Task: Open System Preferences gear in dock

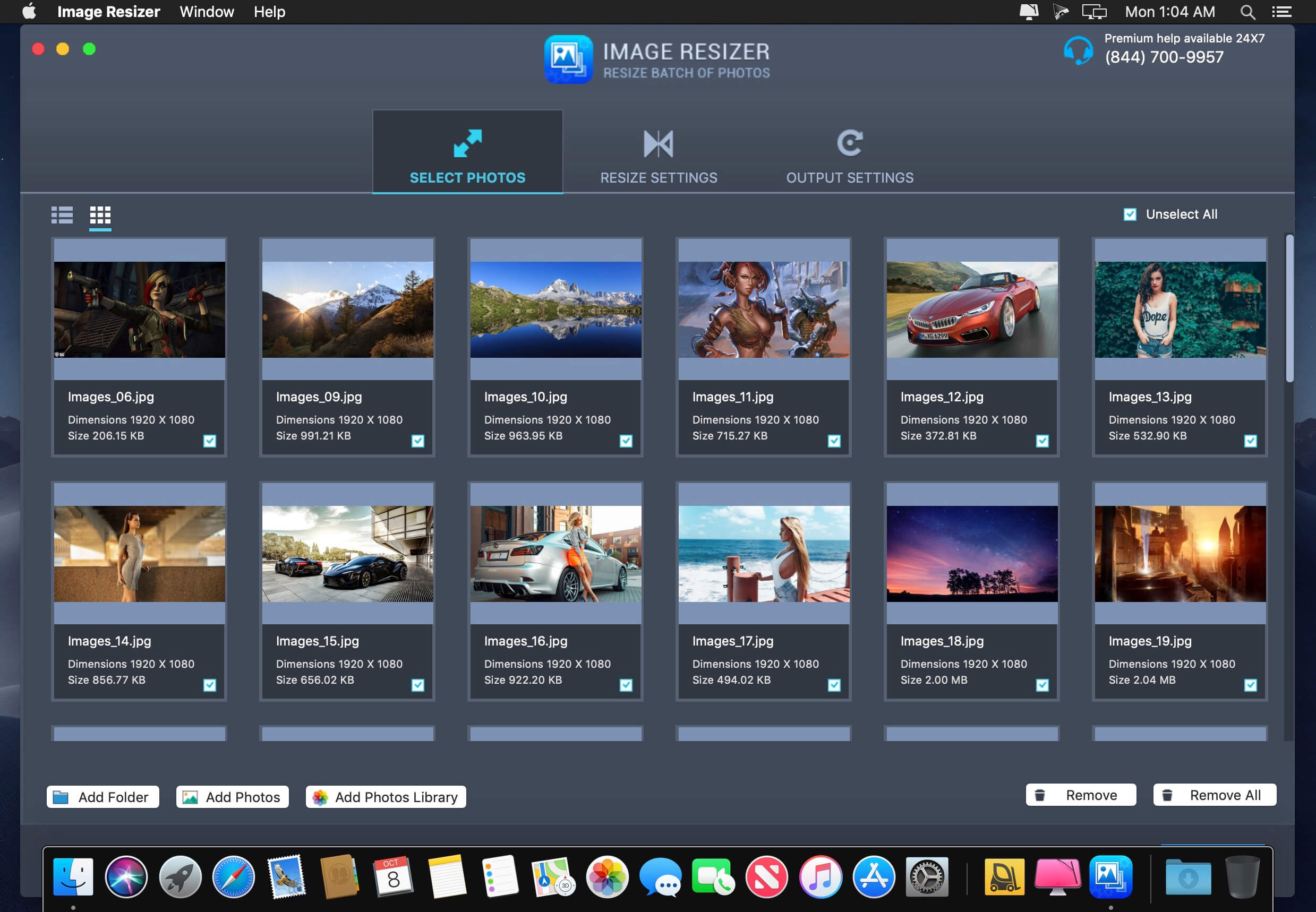Action: (x=927, y=876)
